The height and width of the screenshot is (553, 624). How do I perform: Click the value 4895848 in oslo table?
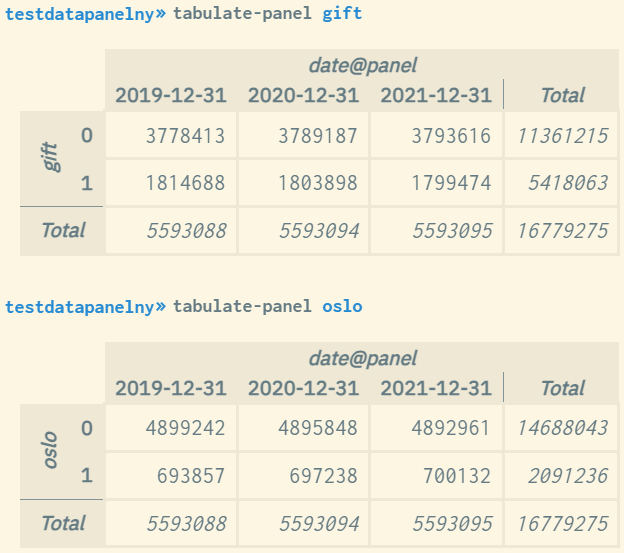pyautogui.click(x=317, y=429)
